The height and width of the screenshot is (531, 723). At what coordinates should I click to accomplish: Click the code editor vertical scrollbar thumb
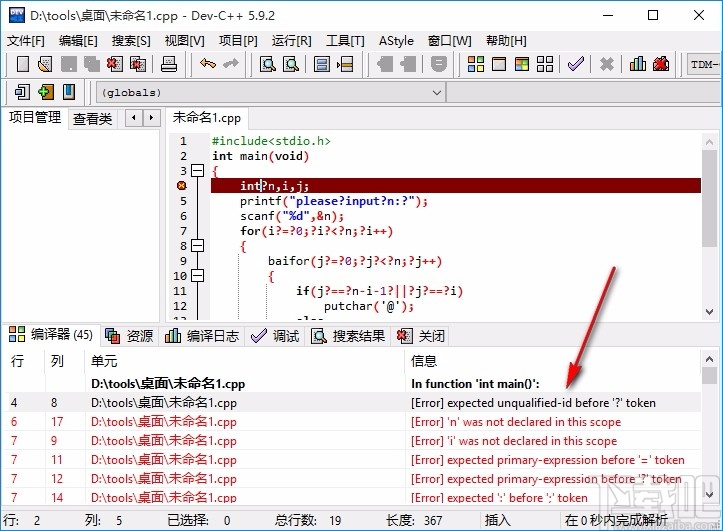(x=709, y=198)
